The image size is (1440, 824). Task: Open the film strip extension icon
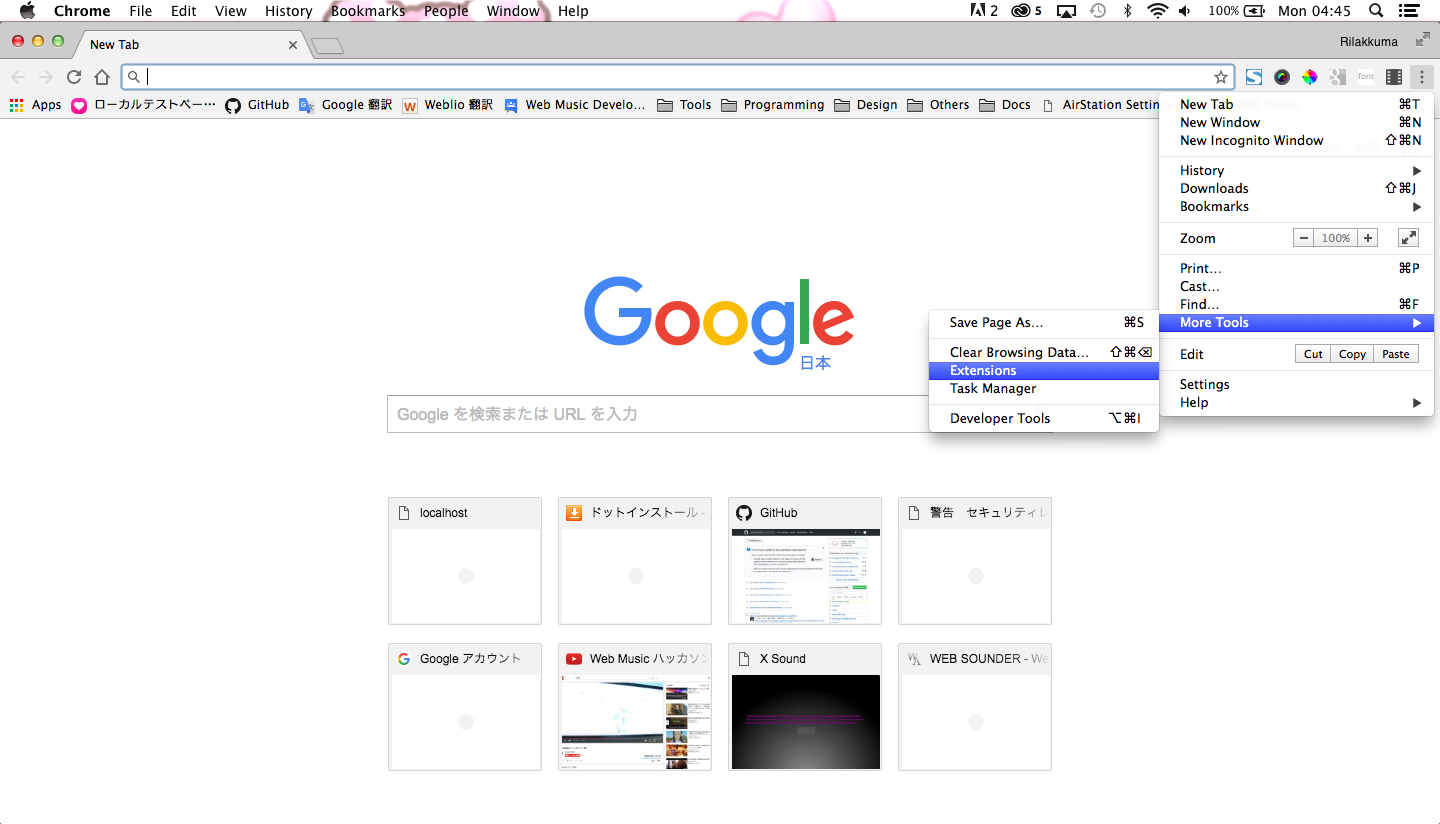click(1394, 77)
